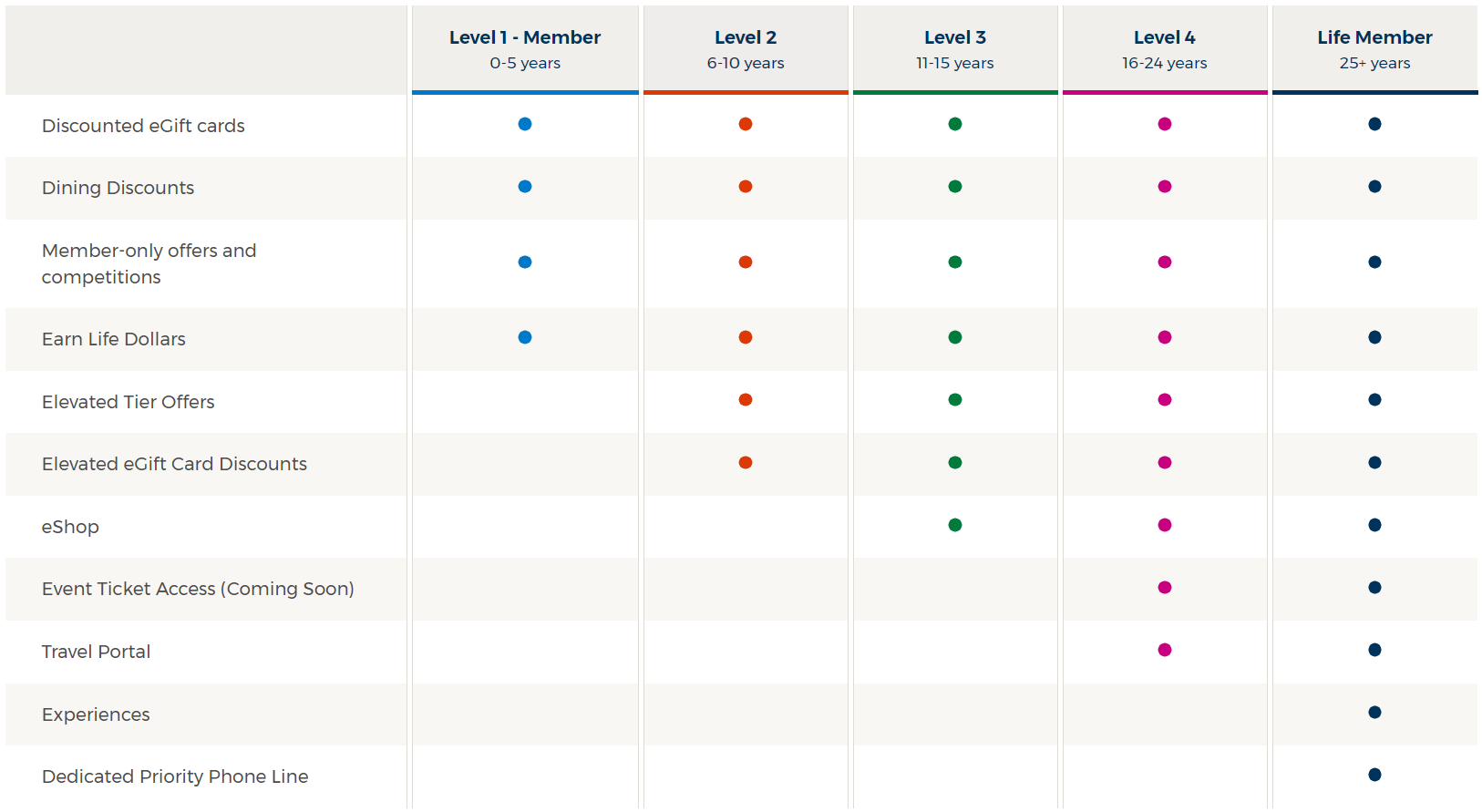Click the Travel Portal row label
1482x812 pixels.
[x=96, y=652]
